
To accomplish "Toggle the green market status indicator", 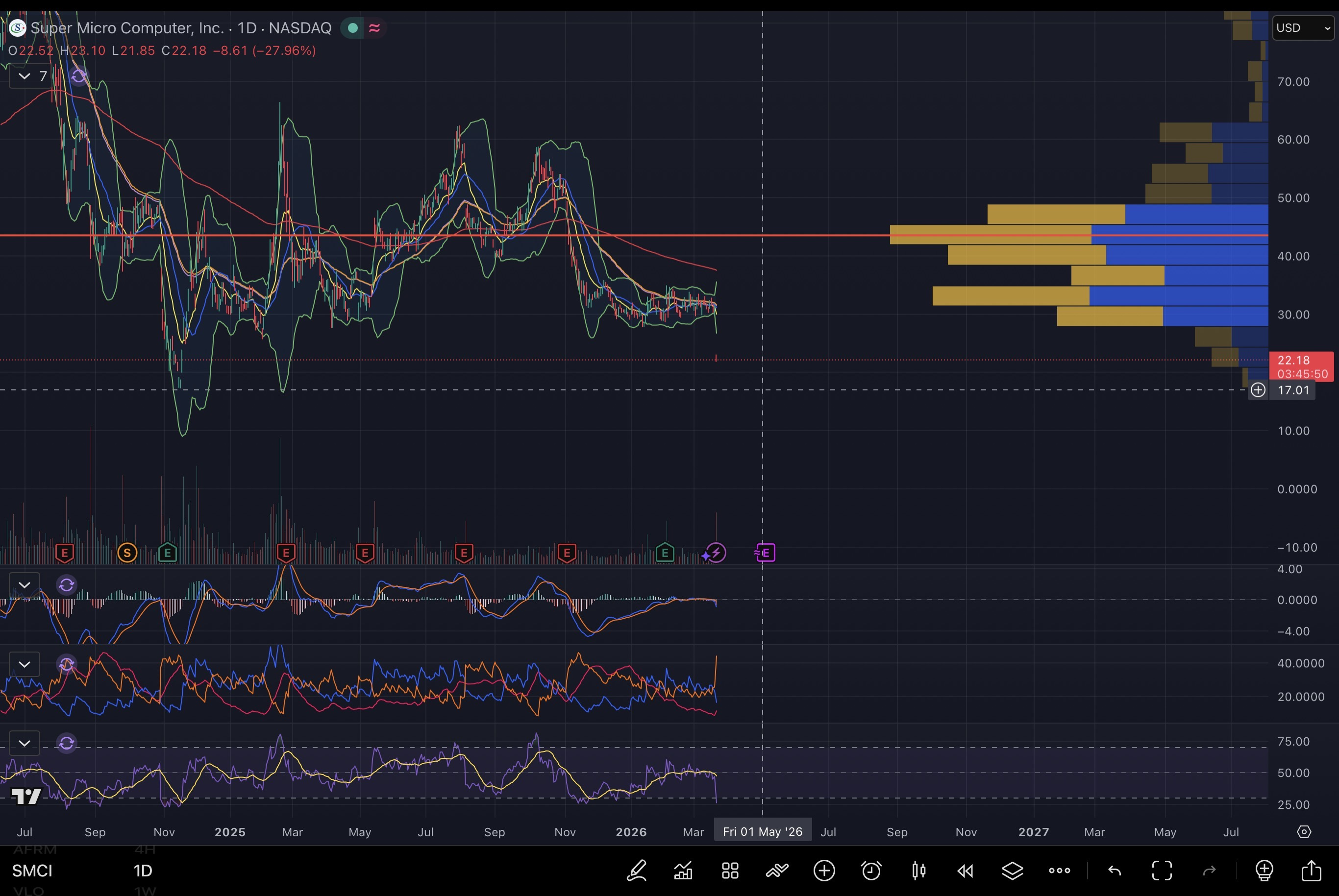I will (353, 27).
